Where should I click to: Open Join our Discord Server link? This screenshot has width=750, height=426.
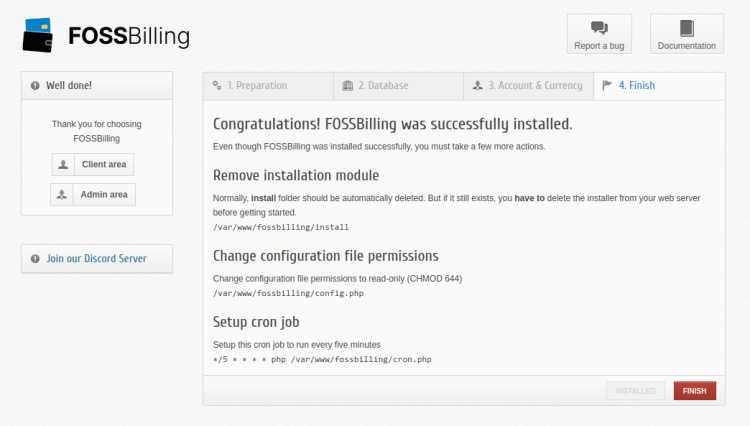pyautogui.click(x=96, y=259)
